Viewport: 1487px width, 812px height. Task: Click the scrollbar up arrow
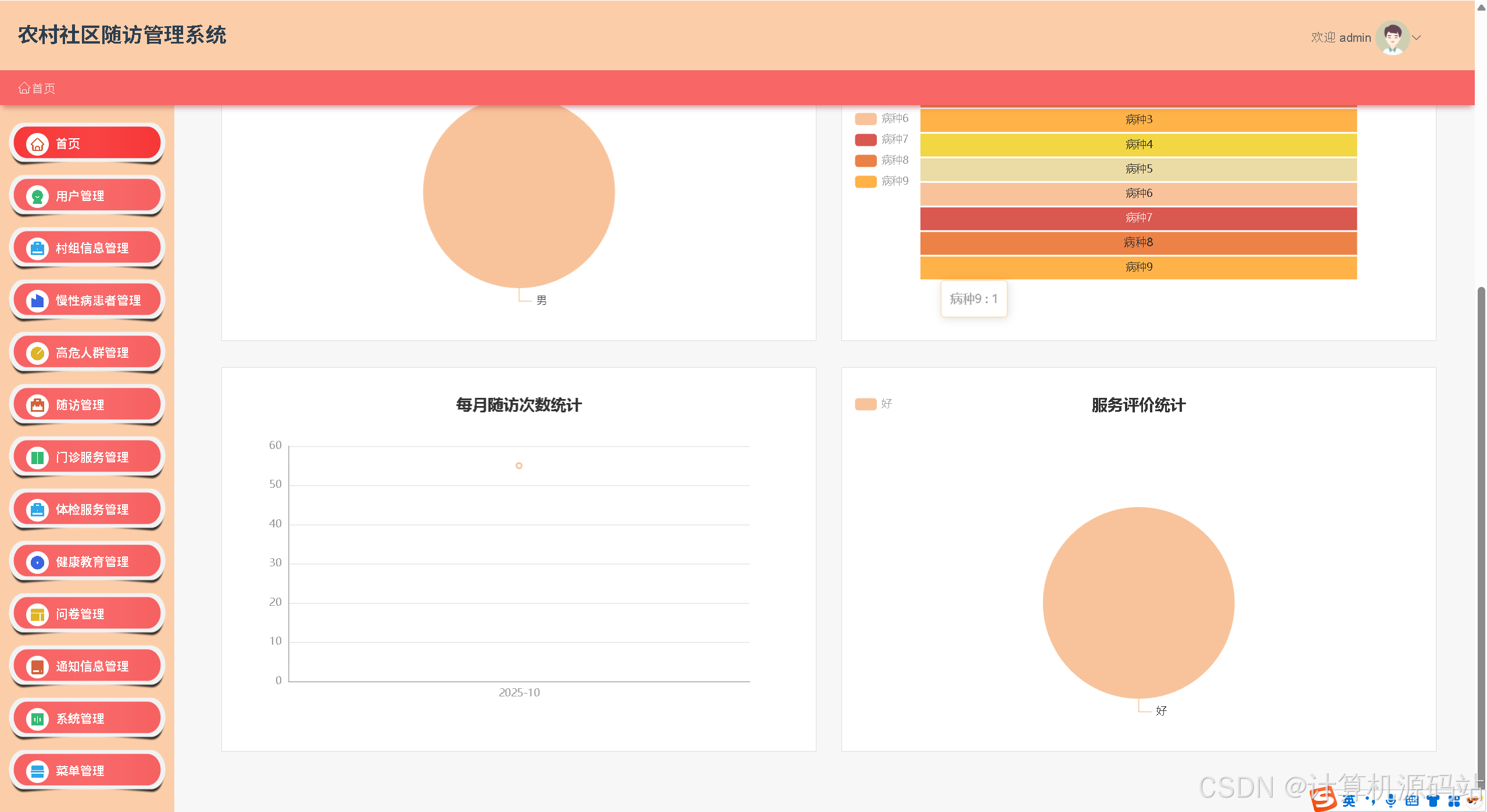click(x=1481, y=7)
